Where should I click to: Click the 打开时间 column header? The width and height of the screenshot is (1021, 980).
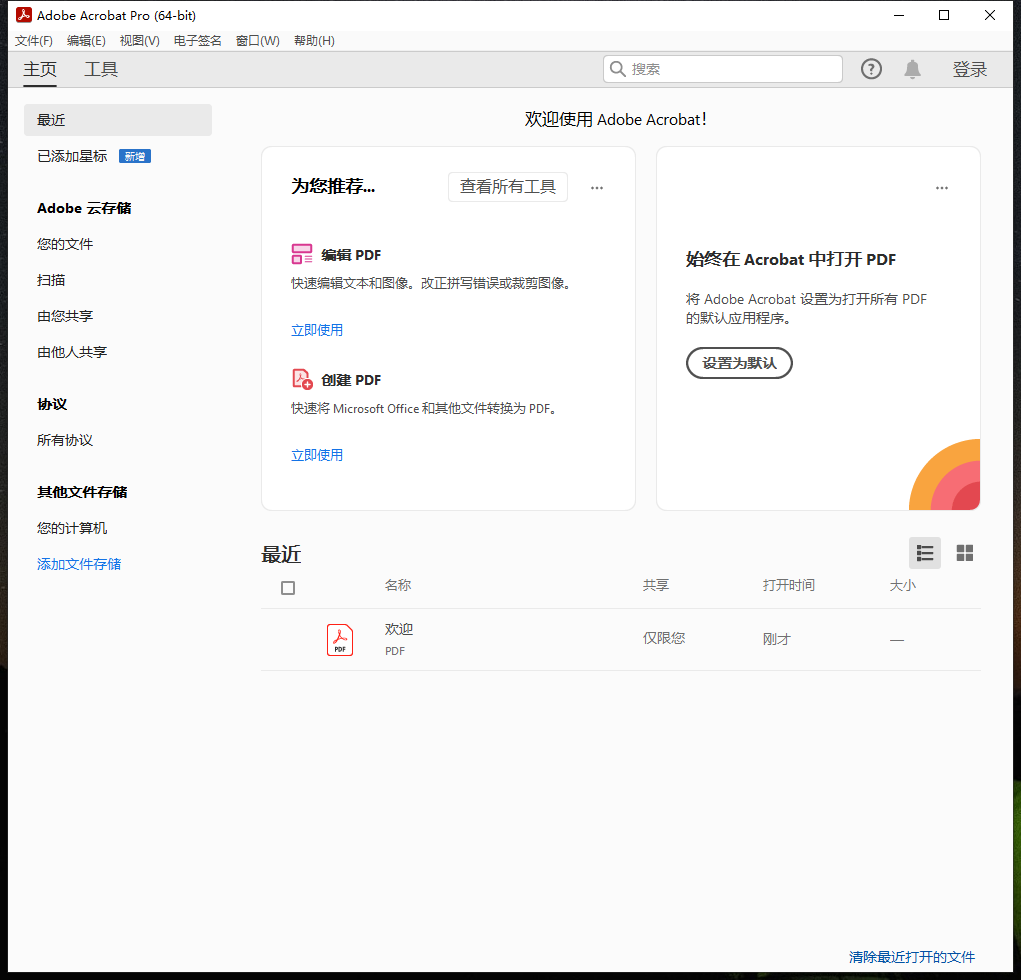point(789,585)
